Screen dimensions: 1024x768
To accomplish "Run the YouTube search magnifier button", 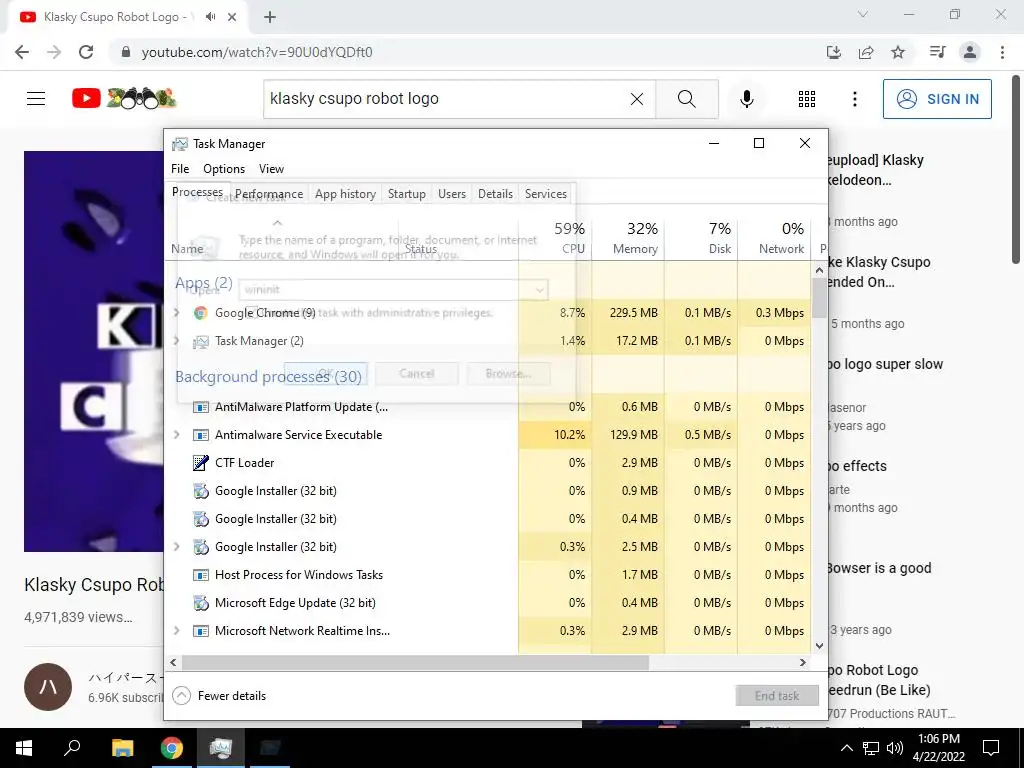I will pyautogui.click(x=686, y=99).
